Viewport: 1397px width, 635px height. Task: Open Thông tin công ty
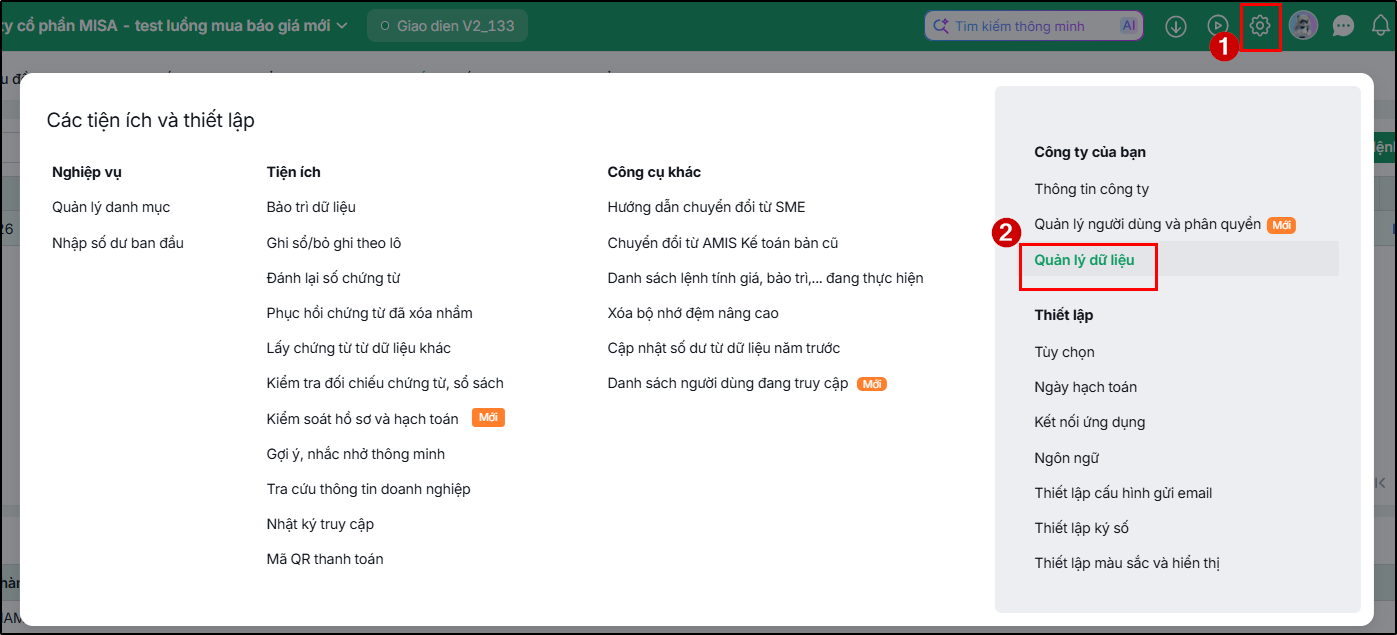tap(1092, 189)
